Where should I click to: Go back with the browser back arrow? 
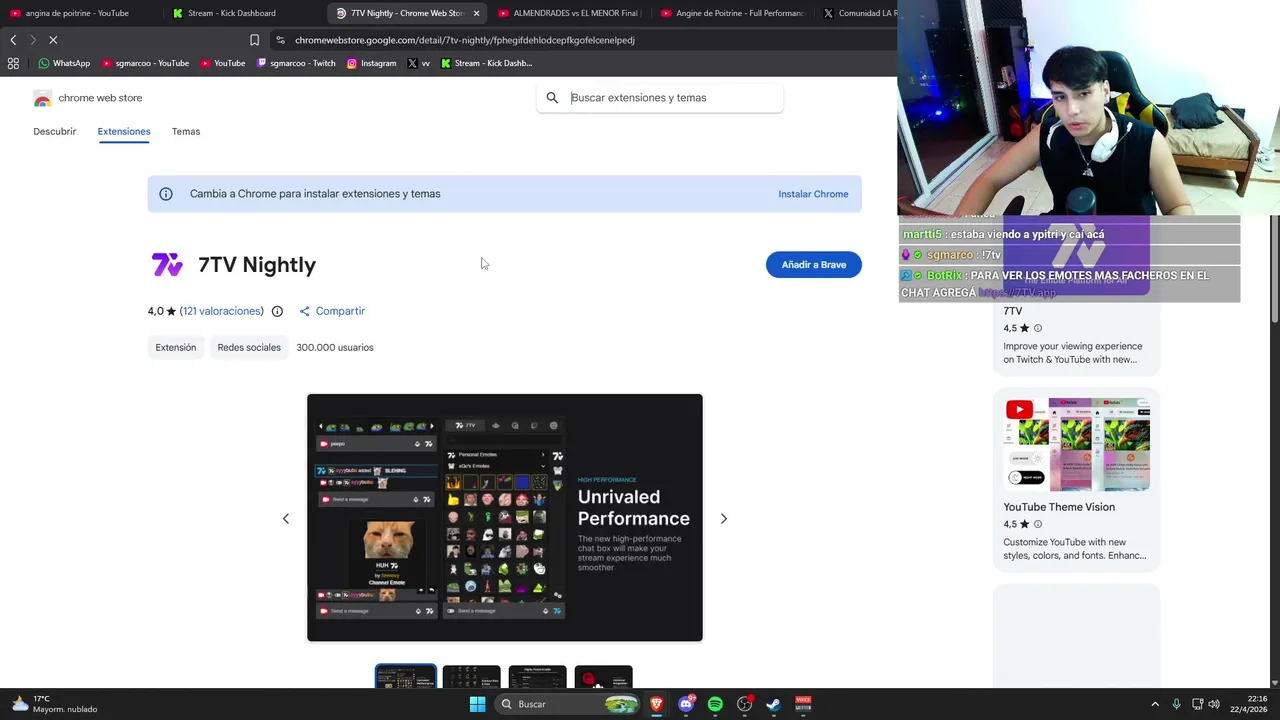coord(13,40)
